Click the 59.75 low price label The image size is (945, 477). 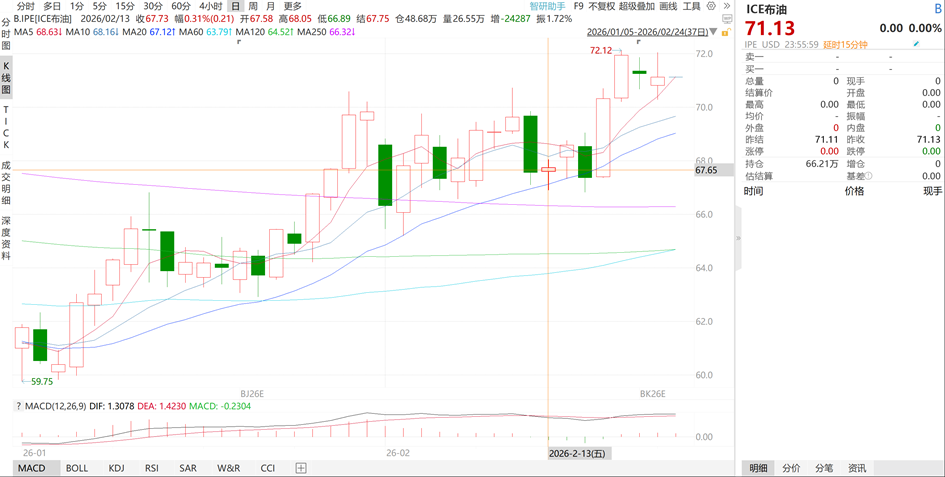coord(42,382)
